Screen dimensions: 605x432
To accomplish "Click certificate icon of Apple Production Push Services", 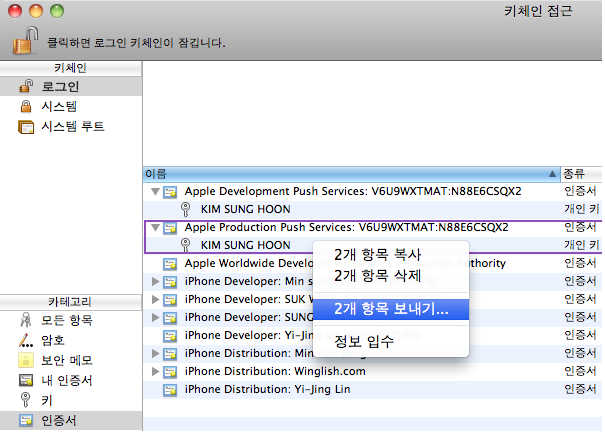I will tap(170, 228).
